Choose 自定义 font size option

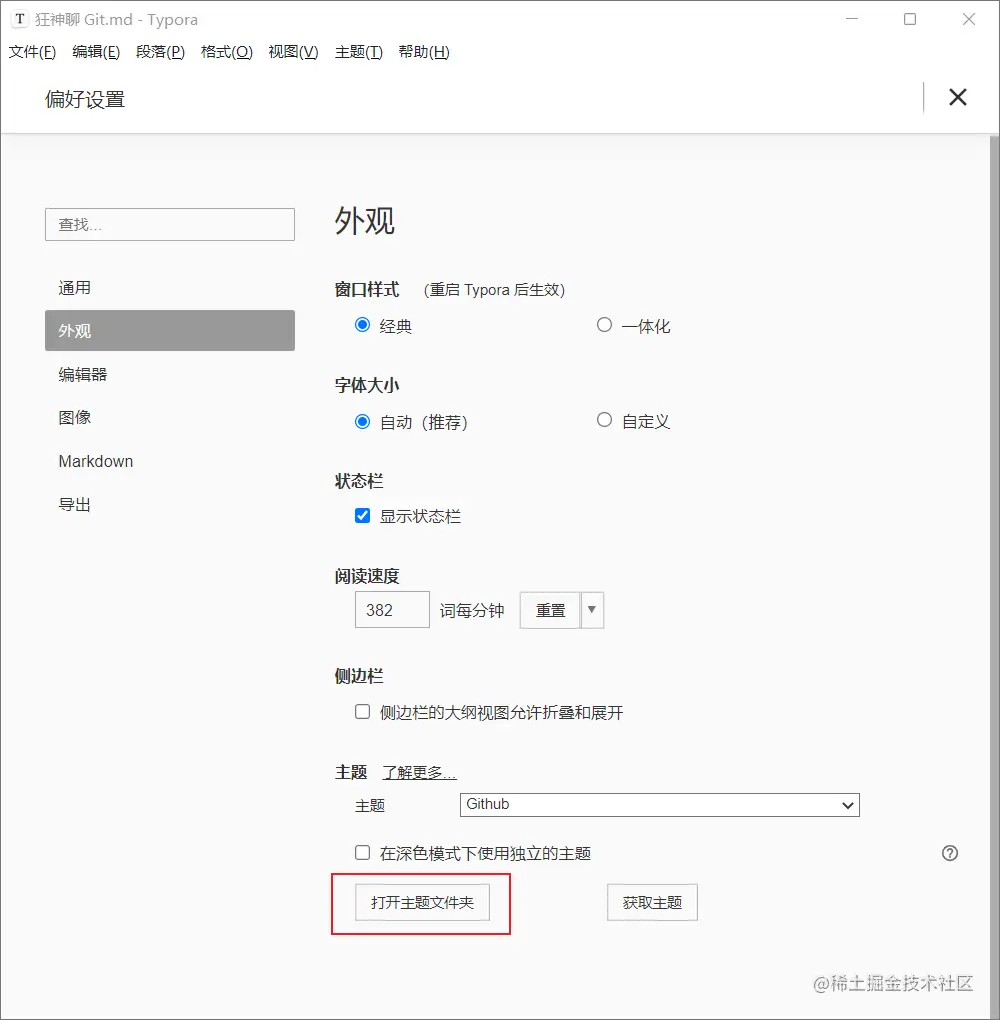[x=604, y=420]
